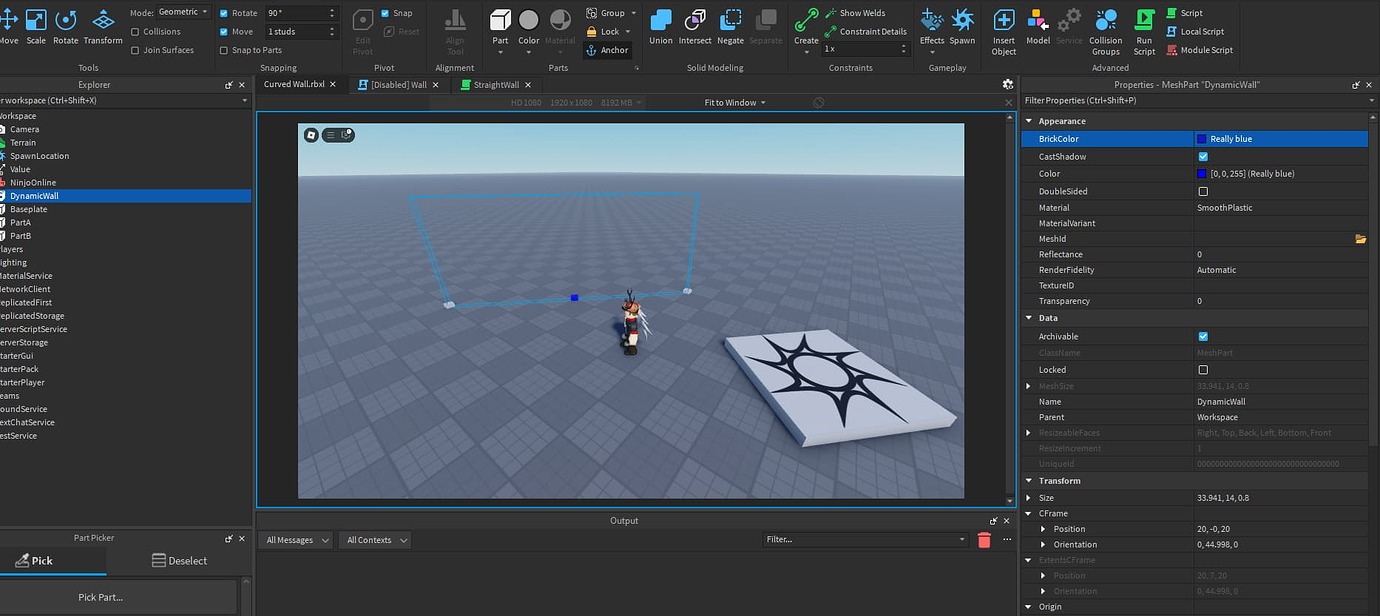The height and width of the screenshot is (616, 1380).
Task: Click the Filter Properties input field
Action: [1150, 100]
